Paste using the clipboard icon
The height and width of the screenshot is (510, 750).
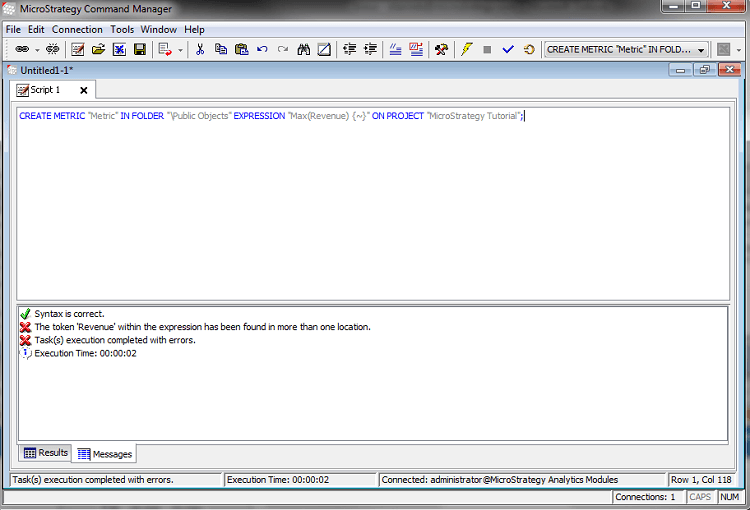(242, 49)
